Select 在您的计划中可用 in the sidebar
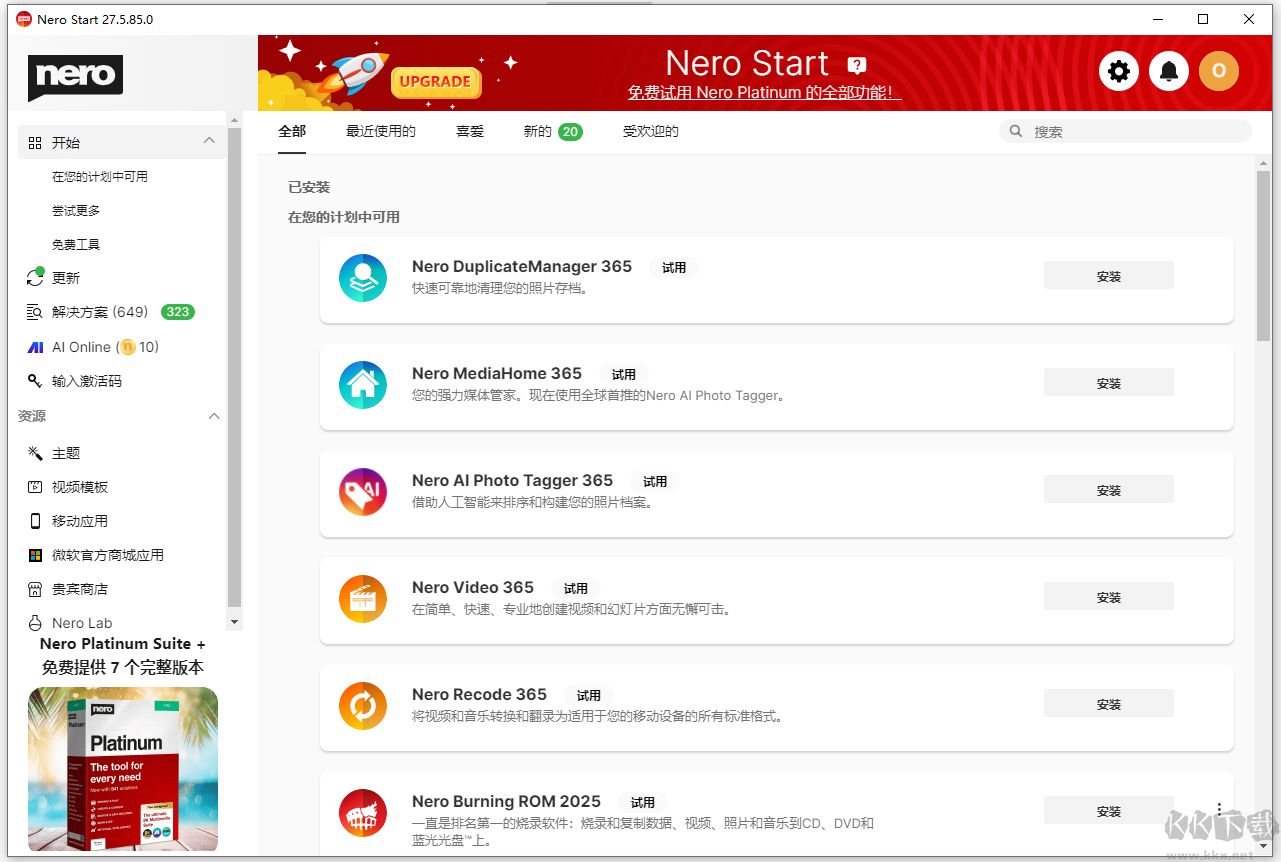 coord(100,176)
